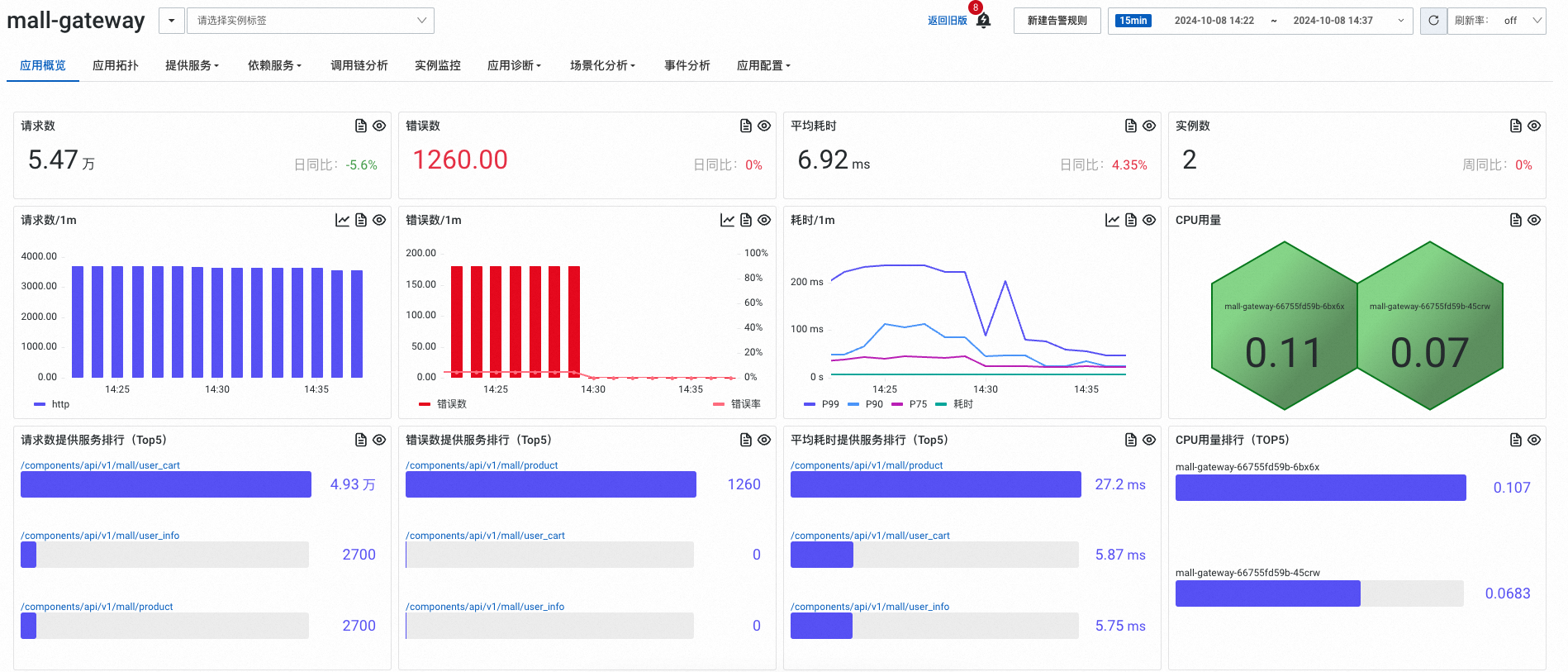Viewport: 1568px width, 672px height.
Task: Click the refresh icon button
Action: click(x=1434, y=21)
